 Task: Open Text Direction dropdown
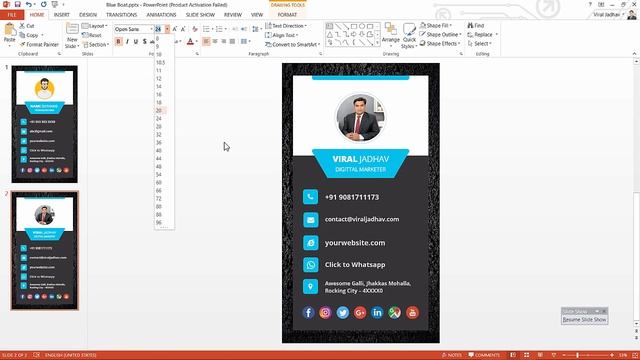(x=286, y=25)
